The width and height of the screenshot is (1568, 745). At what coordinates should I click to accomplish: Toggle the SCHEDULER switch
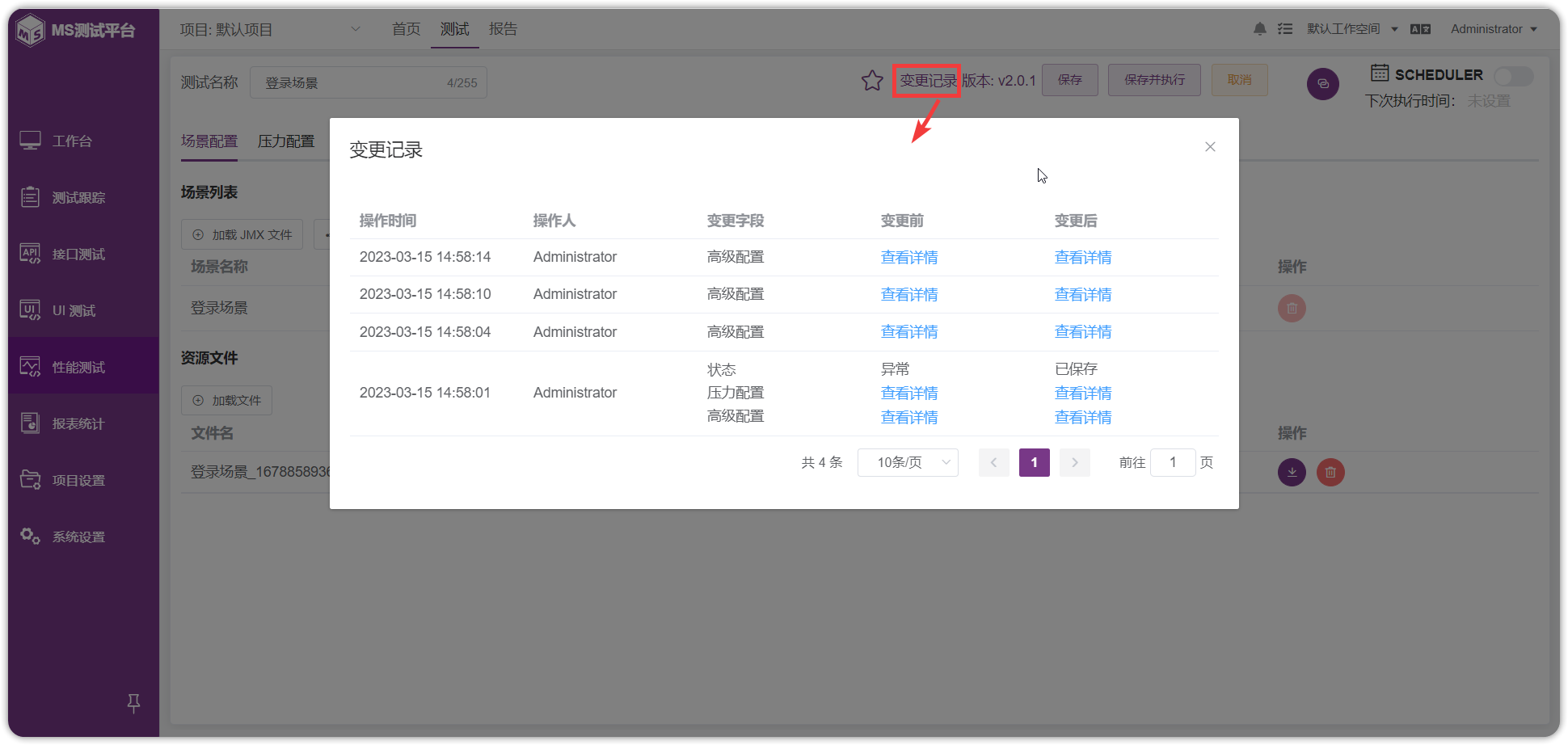tap(1513, 76)
